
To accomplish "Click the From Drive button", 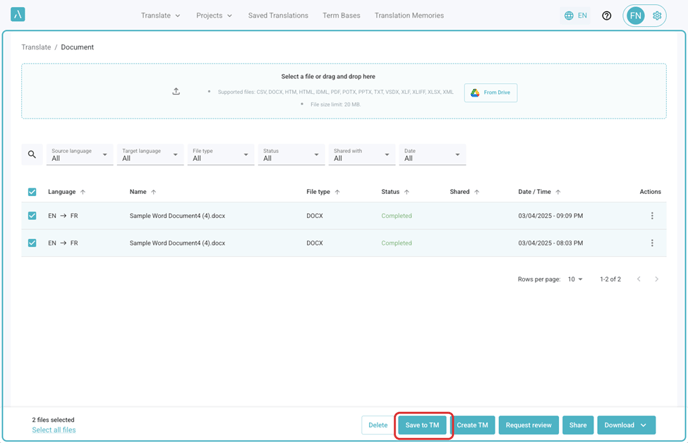I will (x=491, y=93).
